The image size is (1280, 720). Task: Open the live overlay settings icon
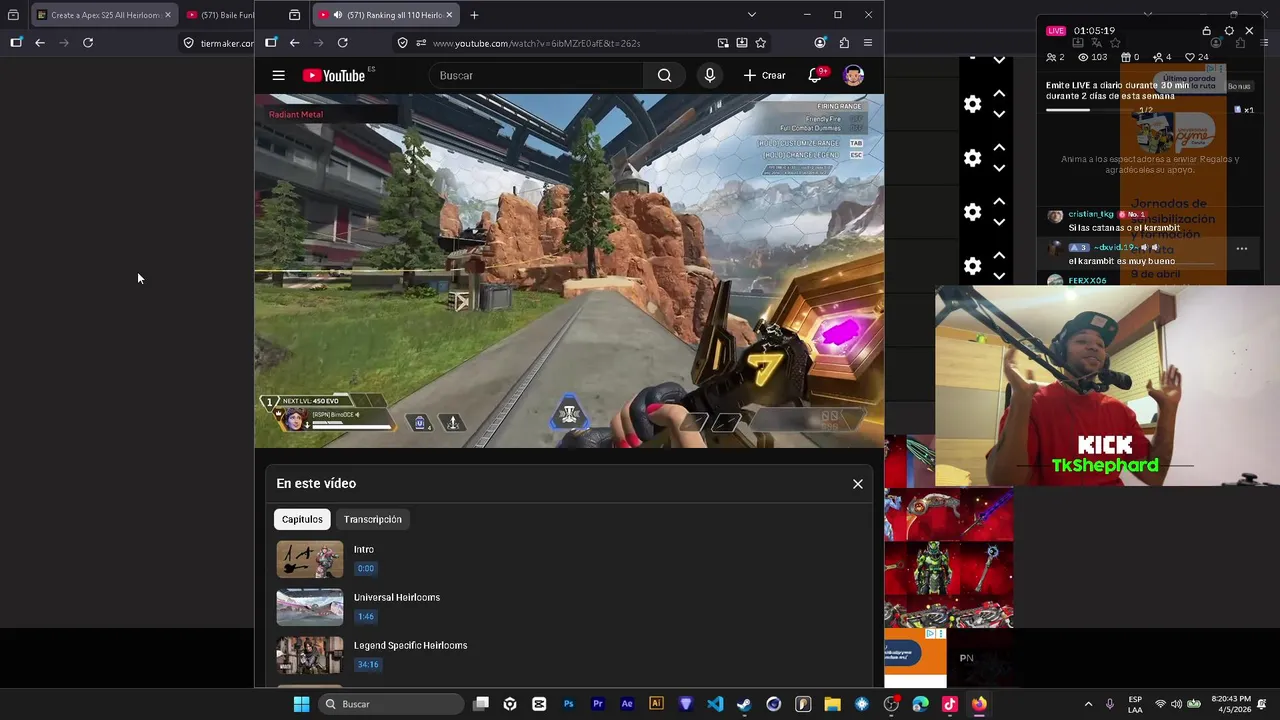1229,31
